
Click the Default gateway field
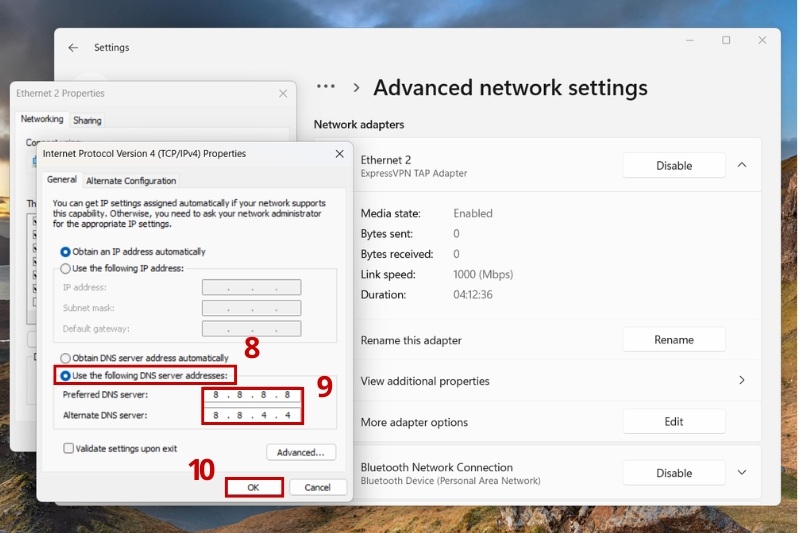pyautogui.click(x=252, y=328)
